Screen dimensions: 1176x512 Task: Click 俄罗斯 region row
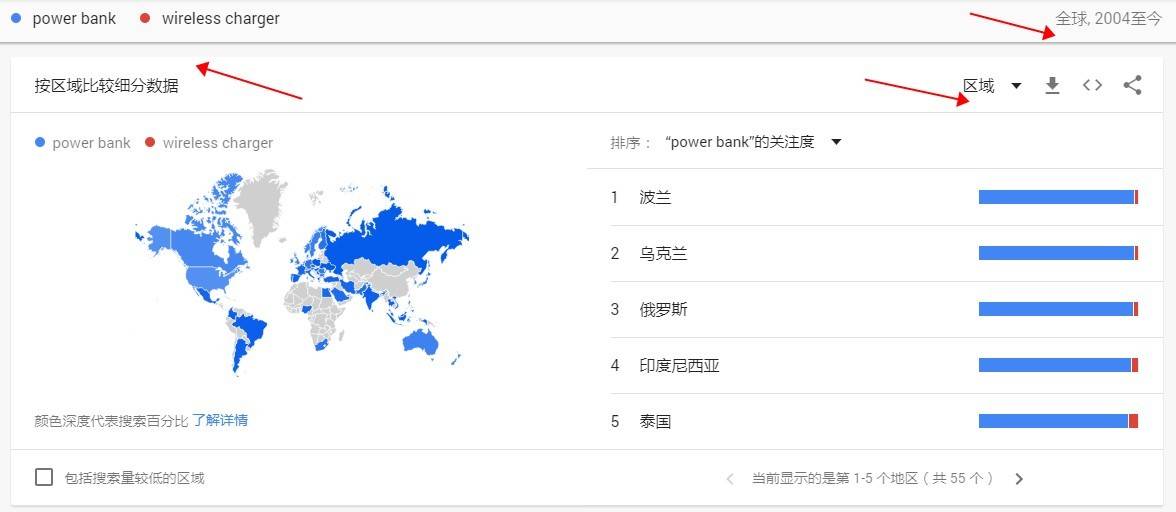[663, 310]
